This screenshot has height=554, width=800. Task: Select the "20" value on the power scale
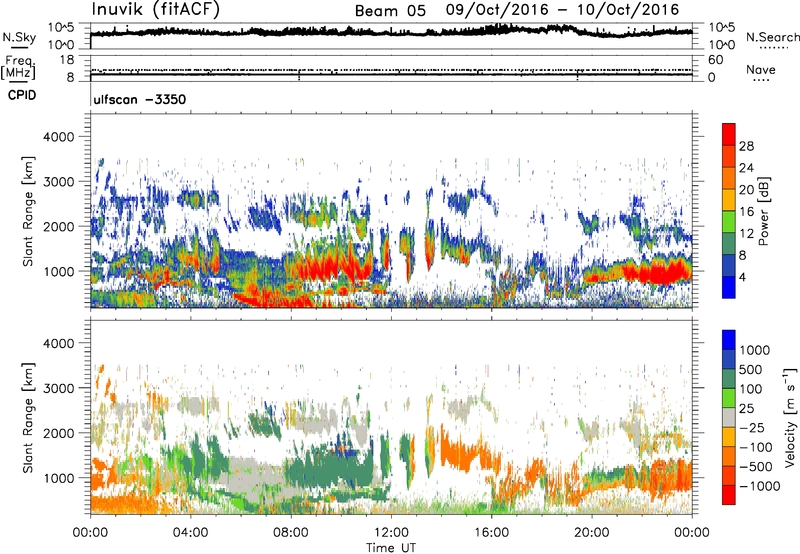[746, 190]
